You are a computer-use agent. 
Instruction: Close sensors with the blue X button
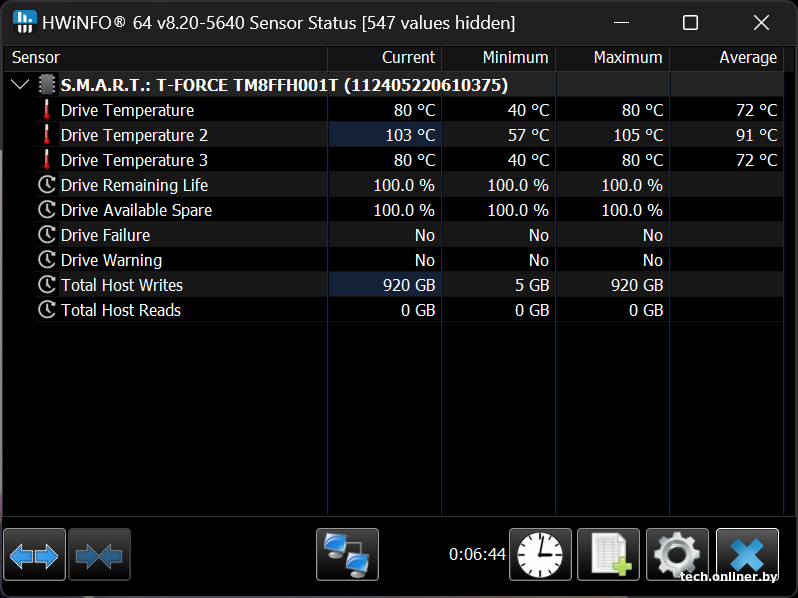[747, 555]
